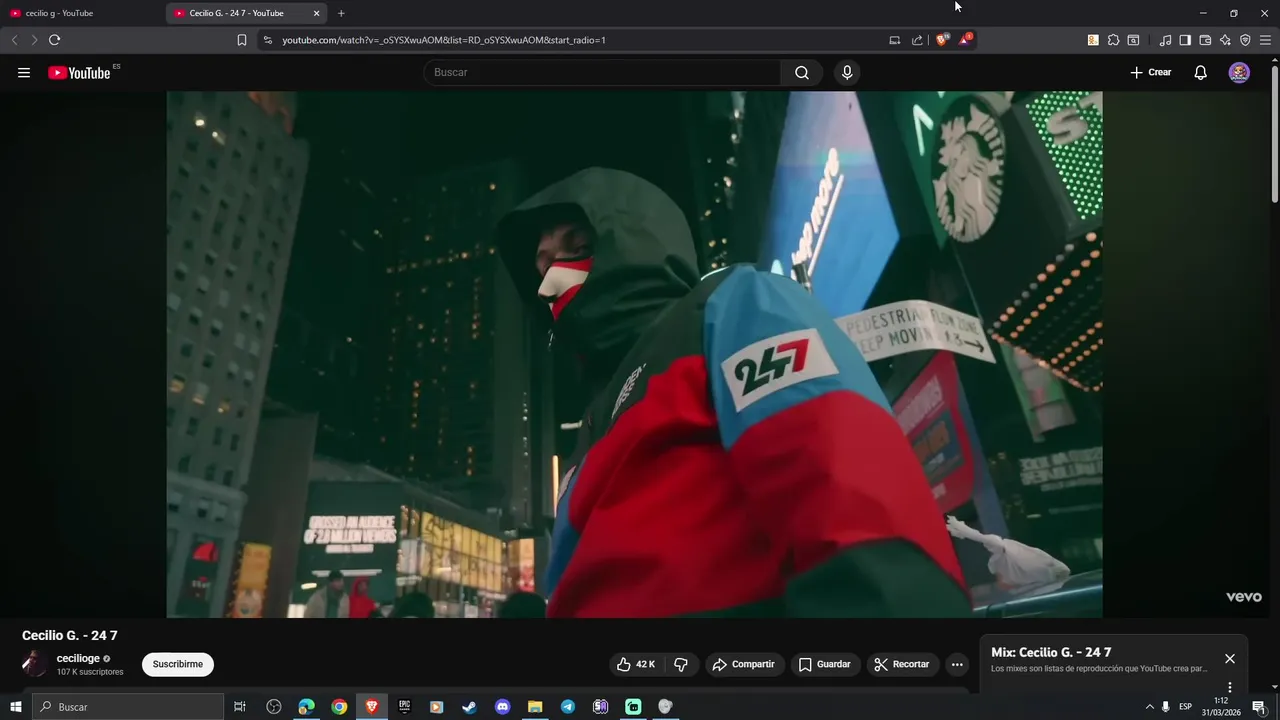1280x720 pixels.
Task: Open the YouTube hamburger guide menu
Action: pyautogui.click(x=24, y=72)
